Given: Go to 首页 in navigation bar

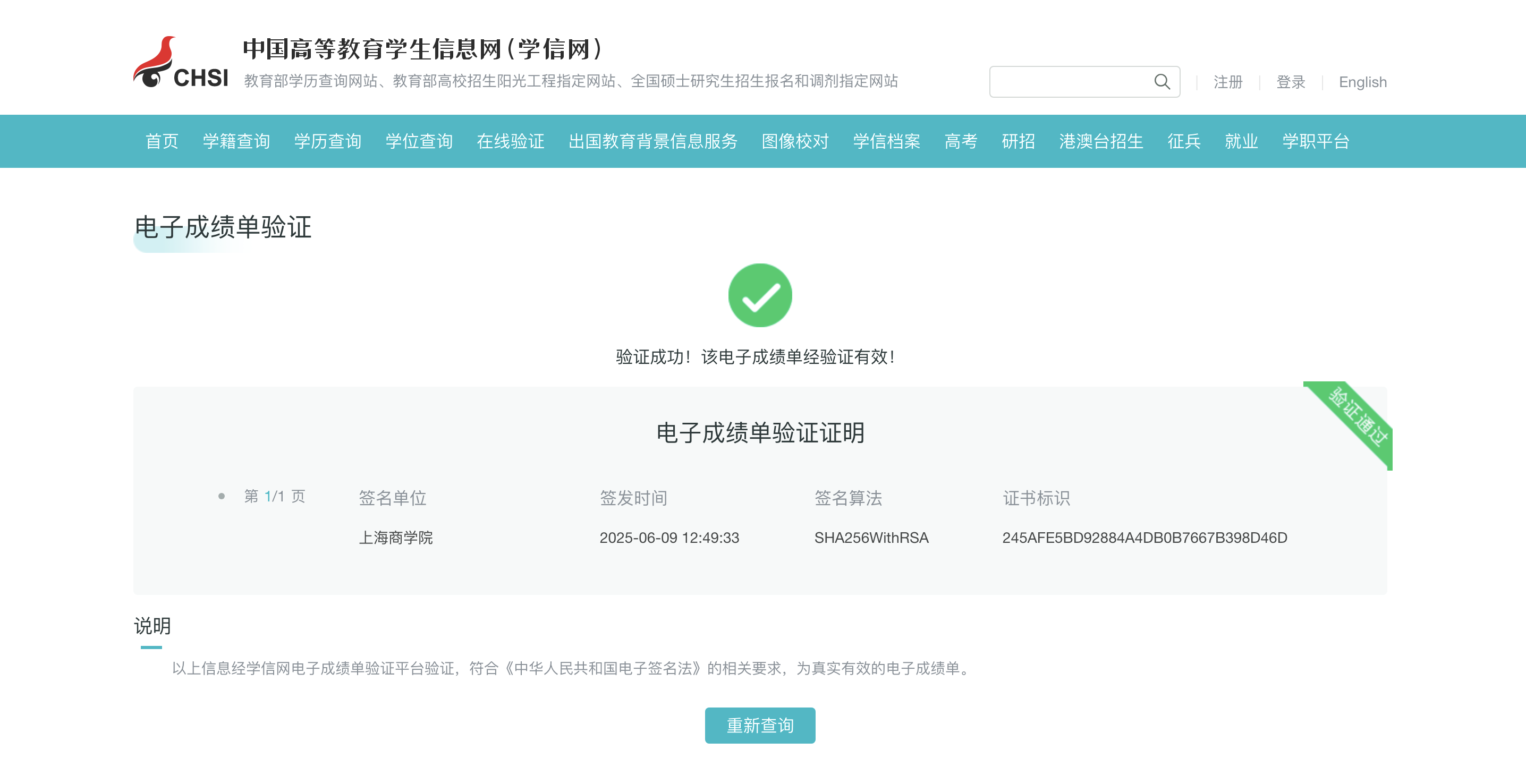Looking at the screenshot, I should coord(162,141).
